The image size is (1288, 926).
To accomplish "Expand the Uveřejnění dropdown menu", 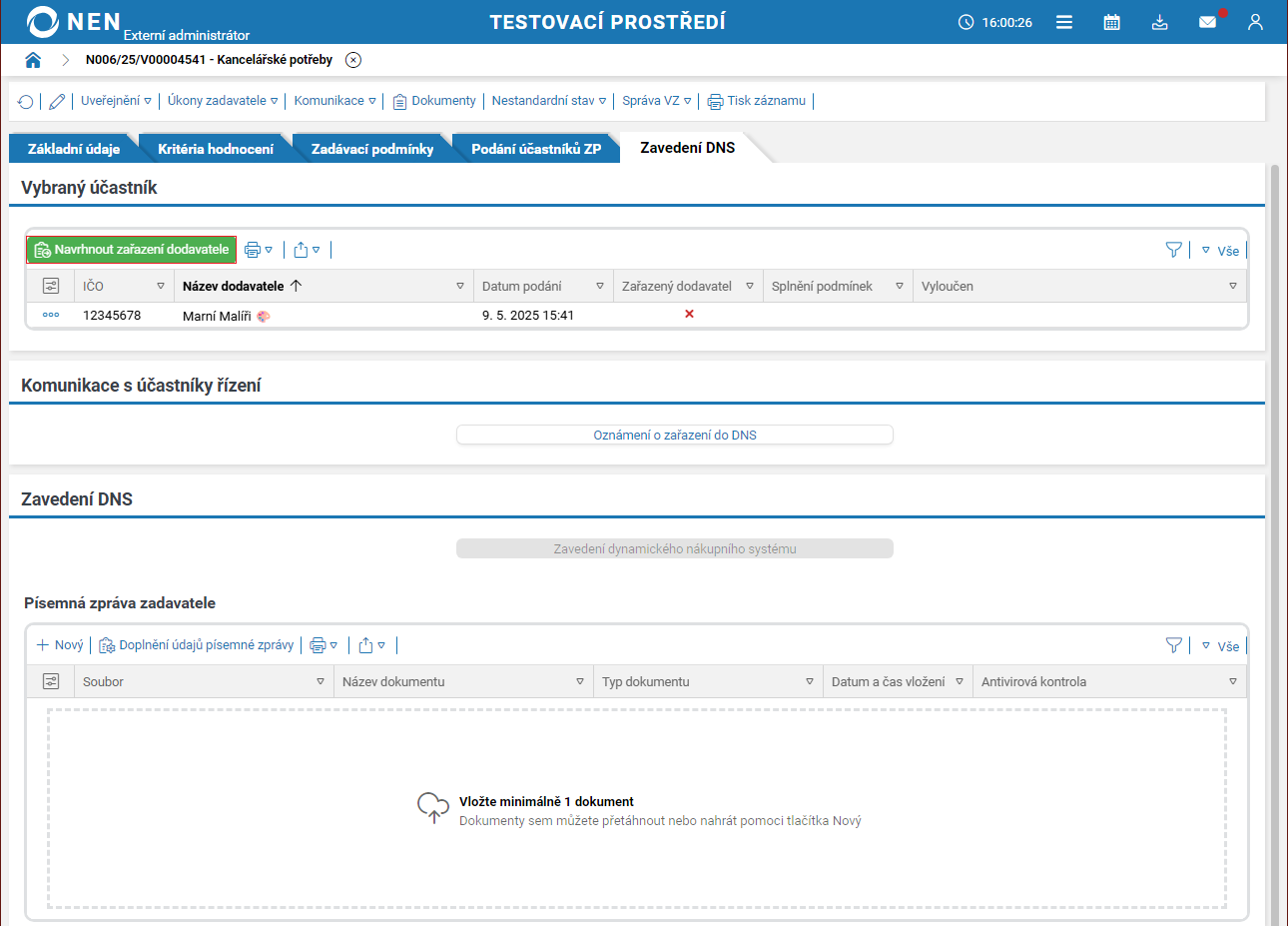I will pyautogui.click(x=116, y=101).
